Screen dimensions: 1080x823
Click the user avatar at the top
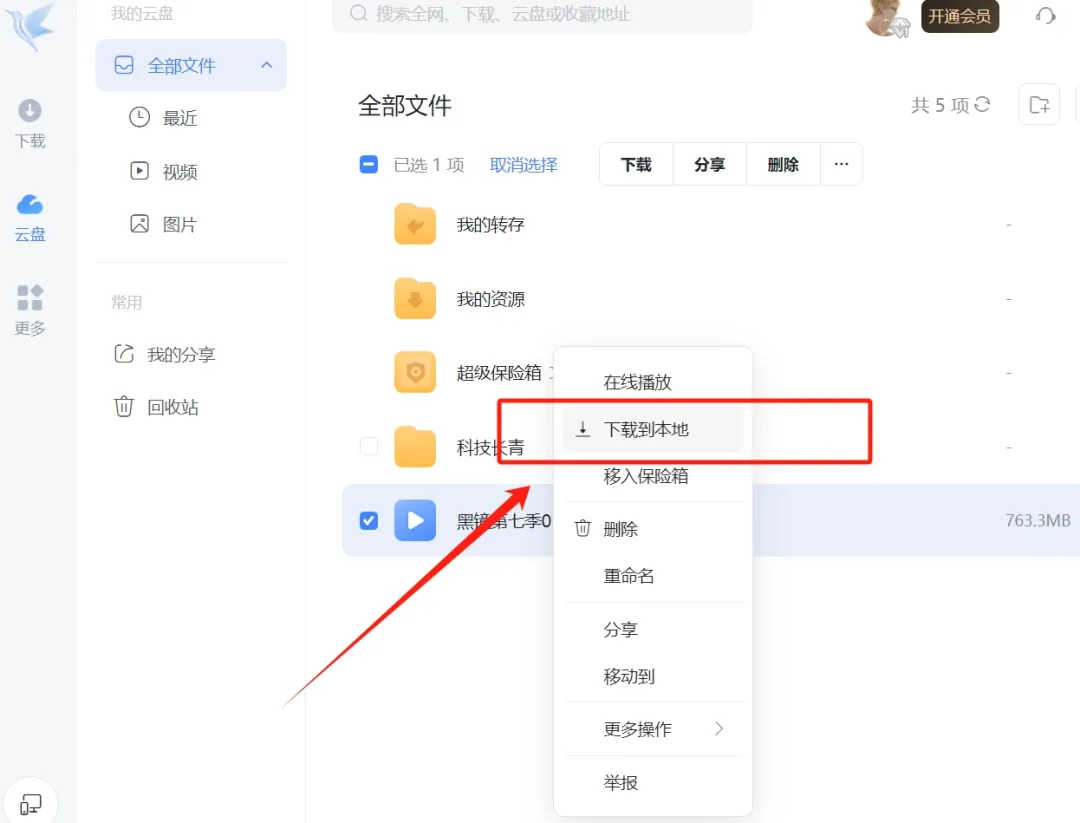[x=886, y=17]
